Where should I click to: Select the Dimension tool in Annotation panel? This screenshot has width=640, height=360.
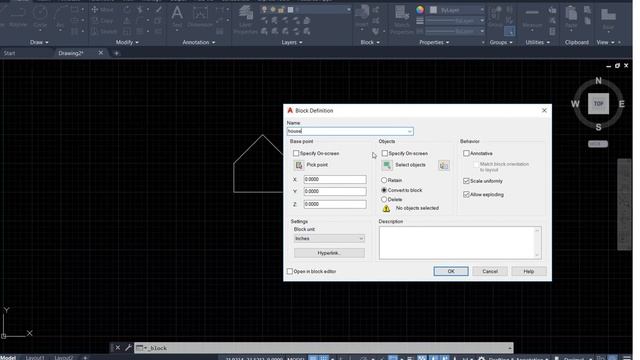click(200, 16)
